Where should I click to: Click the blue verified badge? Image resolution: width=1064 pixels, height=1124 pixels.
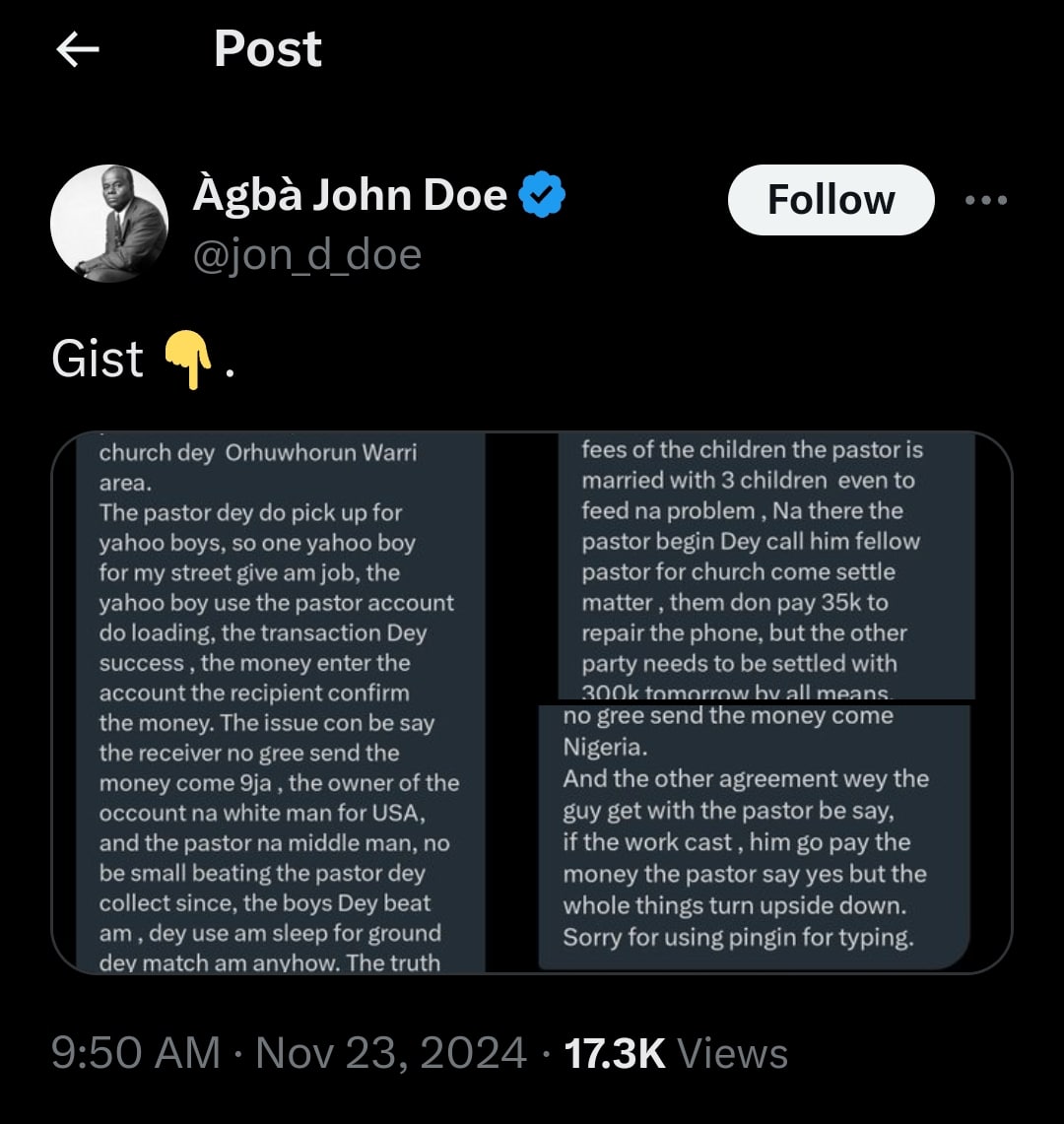542,195
